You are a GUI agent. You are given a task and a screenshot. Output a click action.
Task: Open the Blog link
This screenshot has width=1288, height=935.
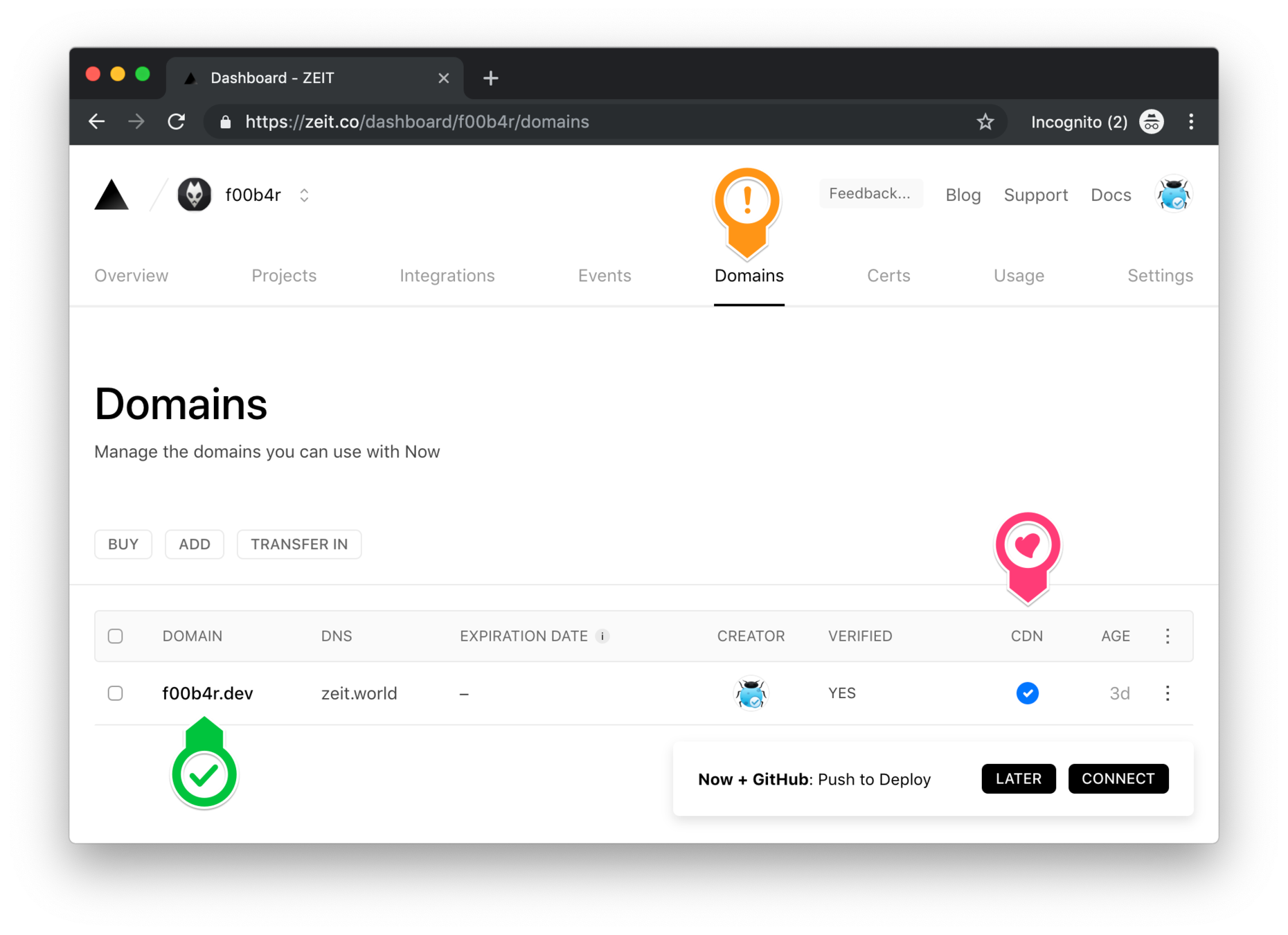pos(963,195)
